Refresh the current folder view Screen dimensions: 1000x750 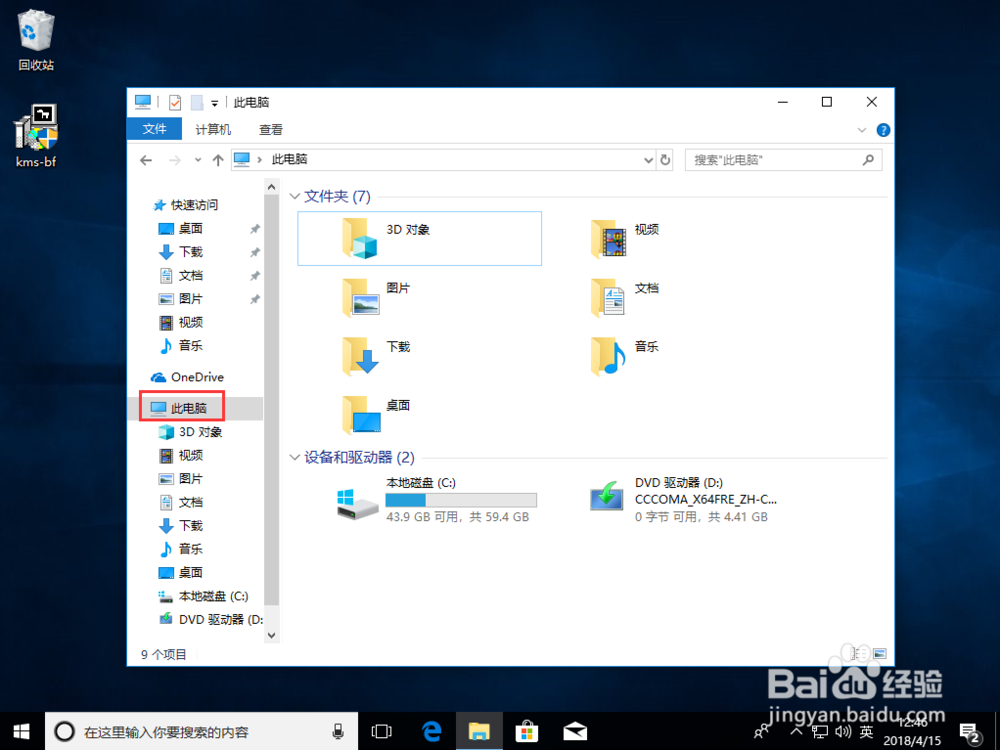[665, 160]
